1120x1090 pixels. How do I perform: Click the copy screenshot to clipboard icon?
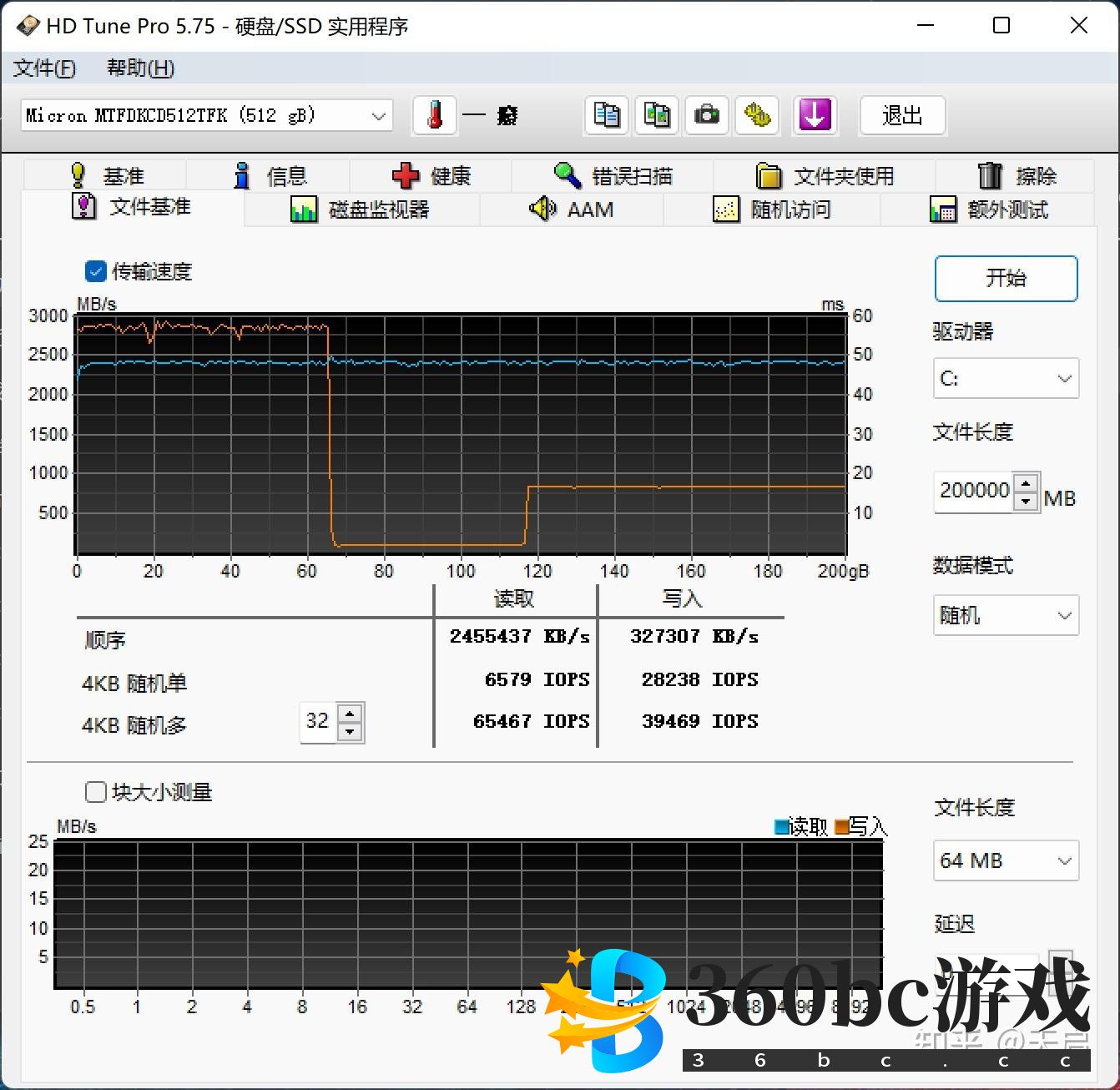point(657,115)
